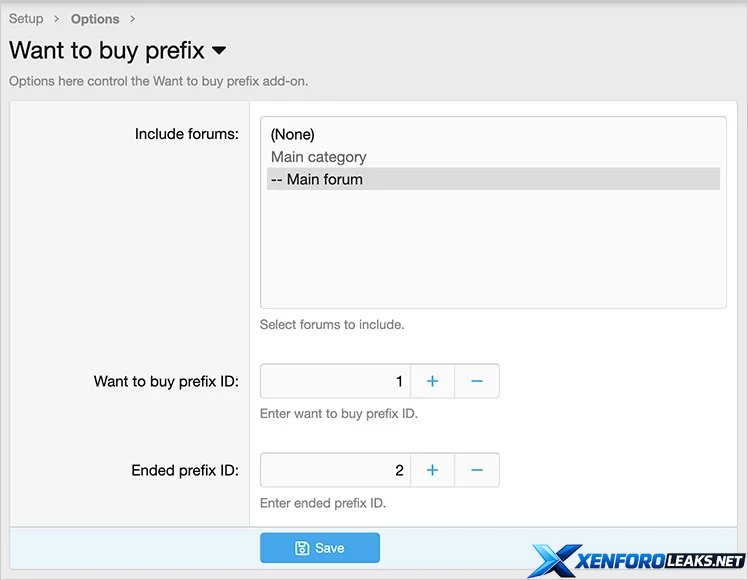Increase the Want to buy prefix ID
Image resolution: width=748 pixels, height=580 pixels.
click(x=433, y=381)
